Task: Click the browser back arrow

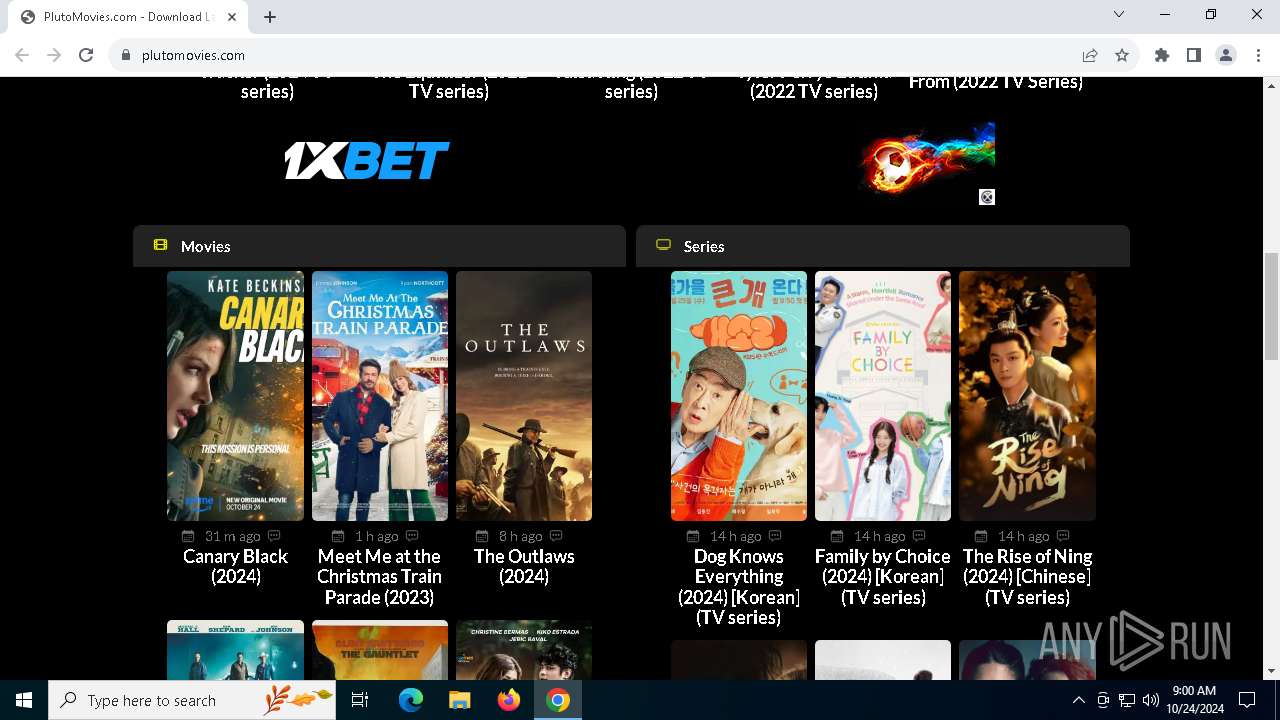Action: point(22,55)
